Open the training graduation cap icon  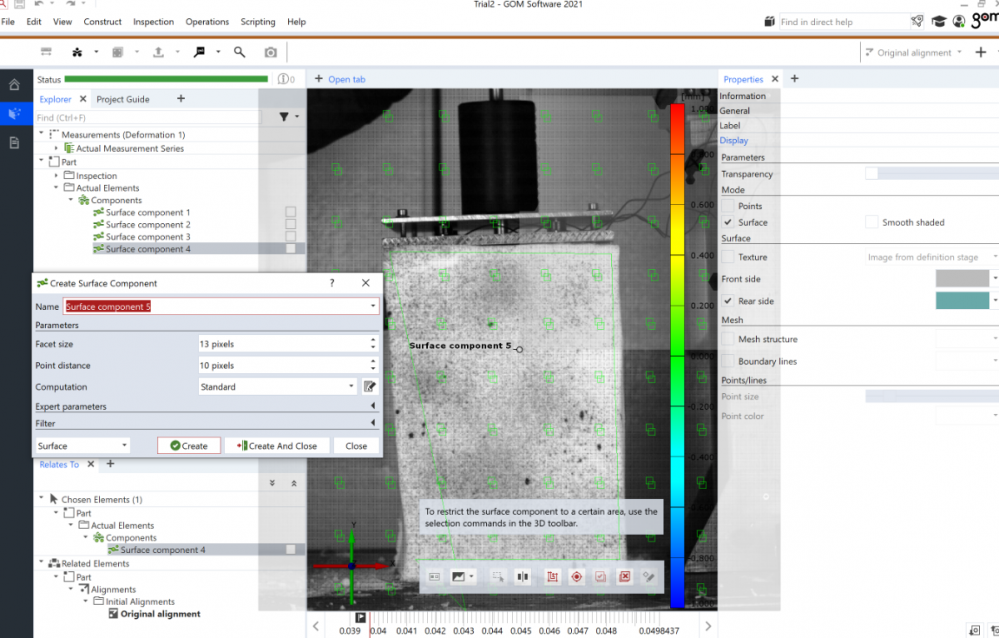pos(939,21)
